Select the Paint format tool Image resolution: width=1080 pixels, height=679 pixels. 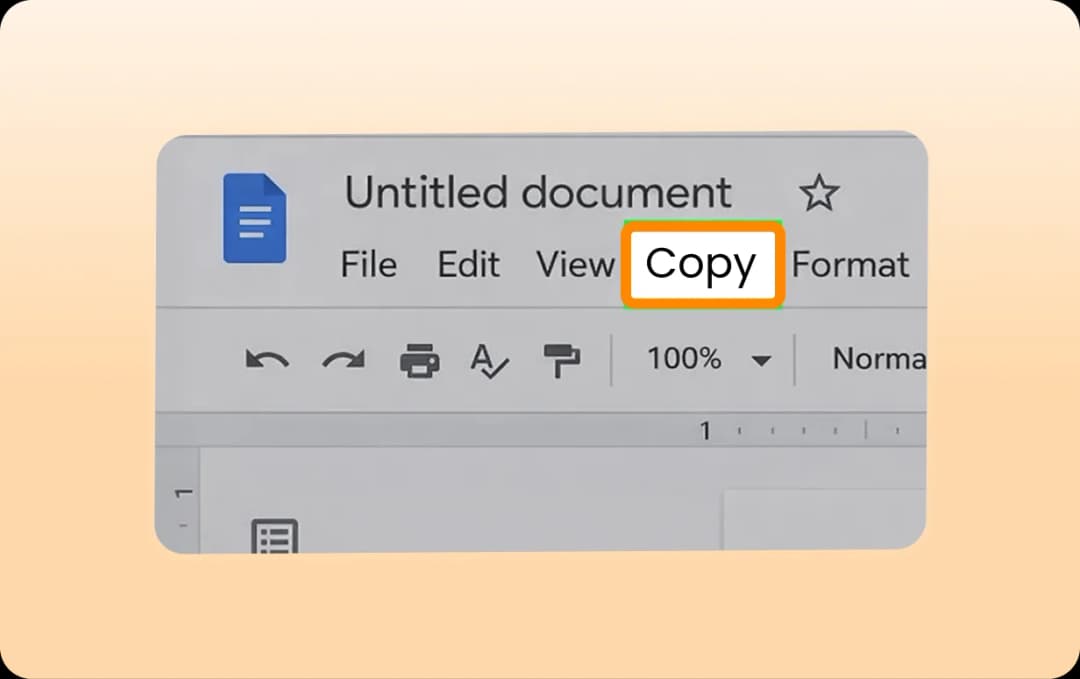point(562,359)
